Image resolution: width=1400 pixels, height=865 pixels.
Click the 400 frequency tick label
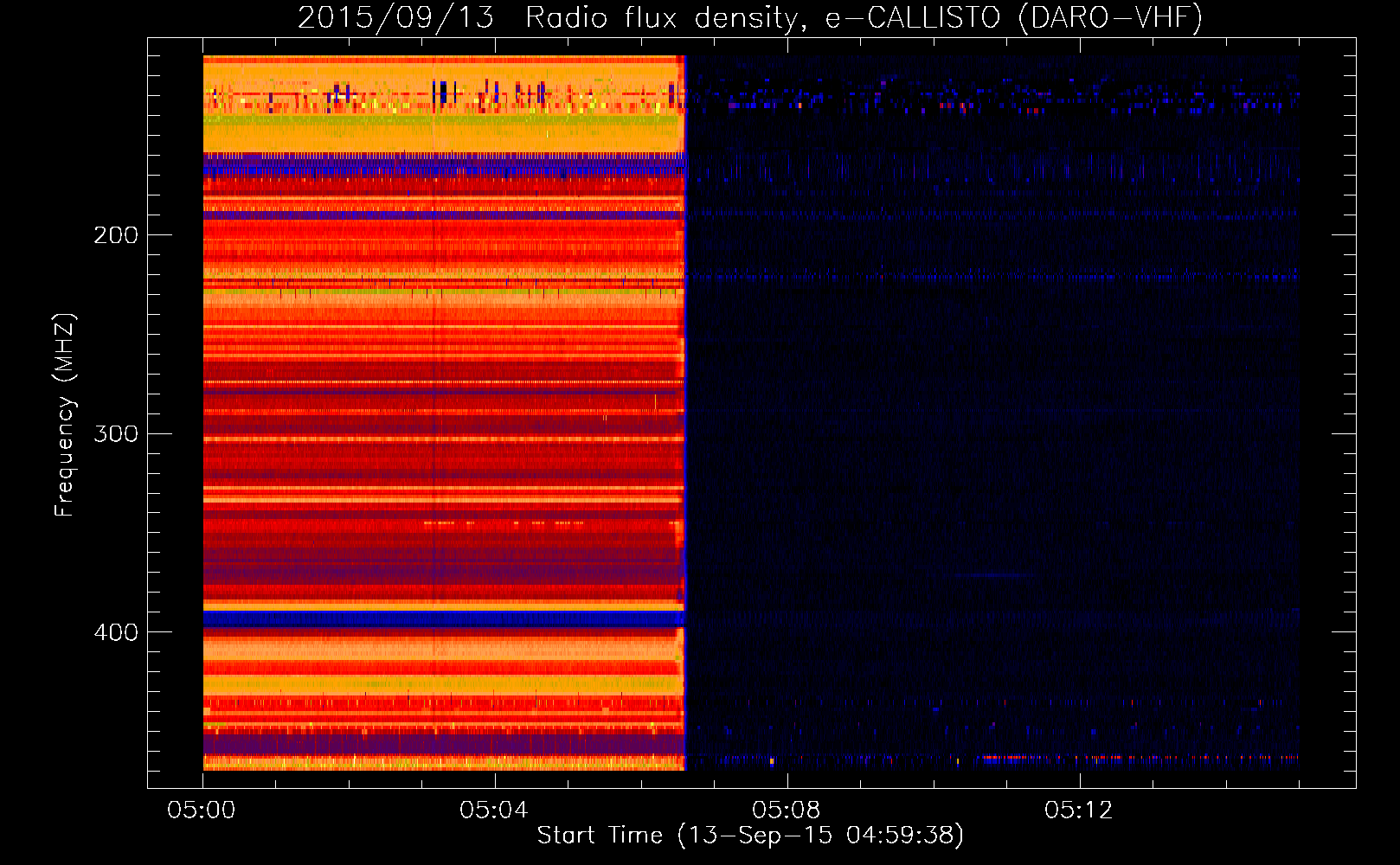pos(116,632)
